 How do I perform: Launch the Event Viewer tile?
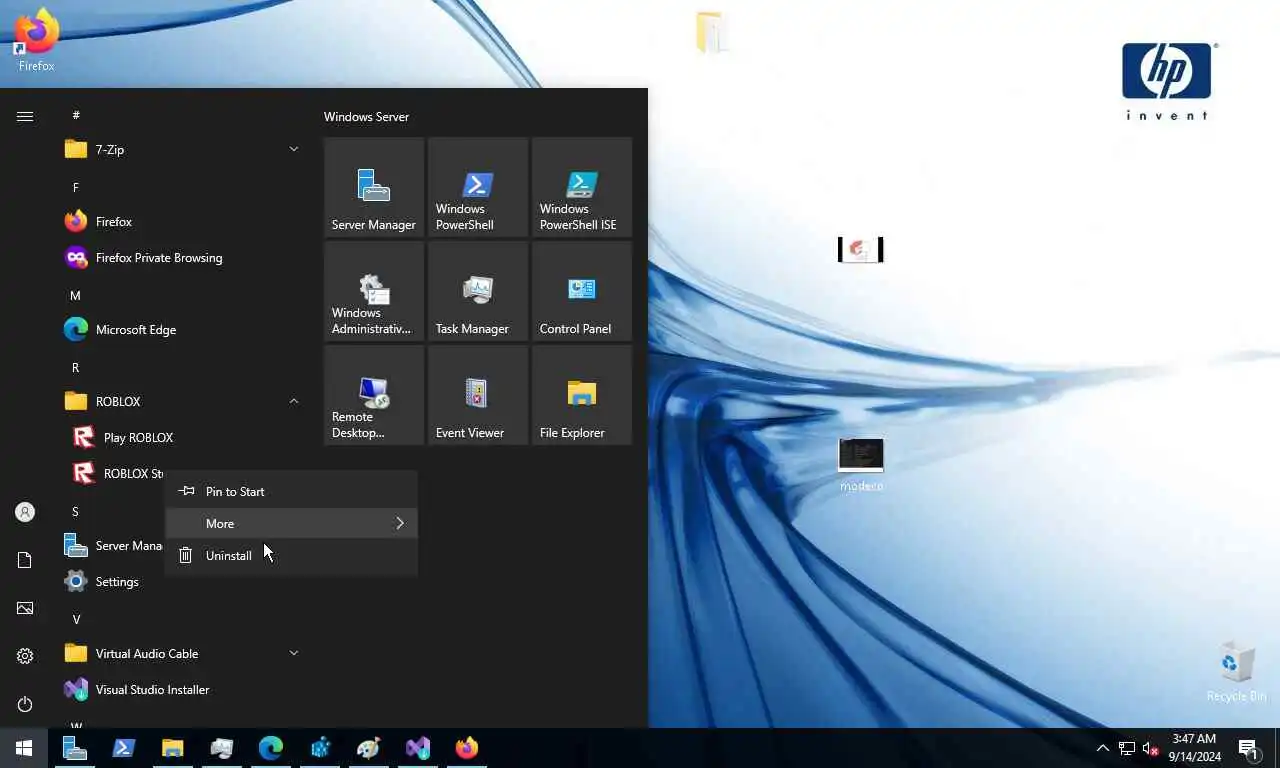pyautogui.click(x=478, y=395)
